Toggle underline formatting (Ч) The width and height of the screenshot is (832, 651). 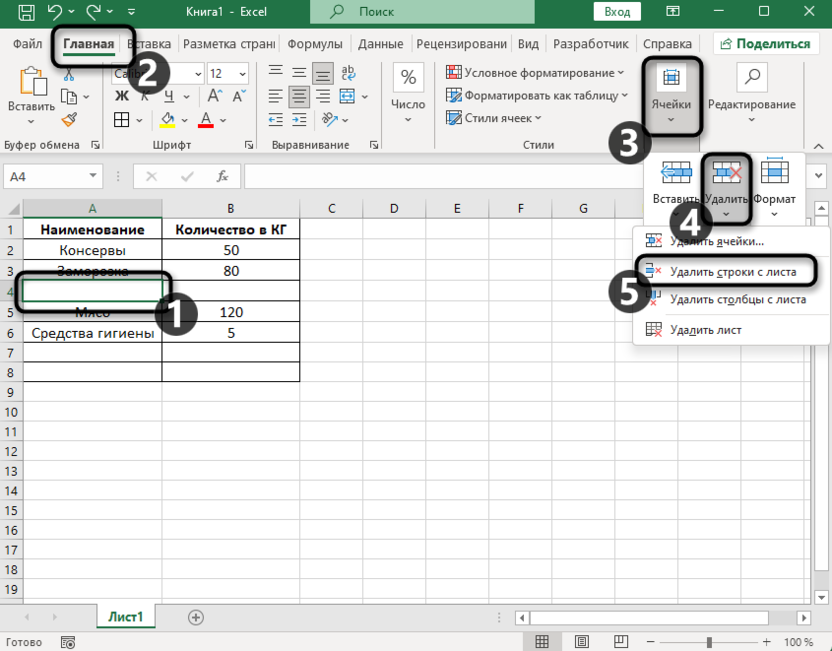click(169, 97)
